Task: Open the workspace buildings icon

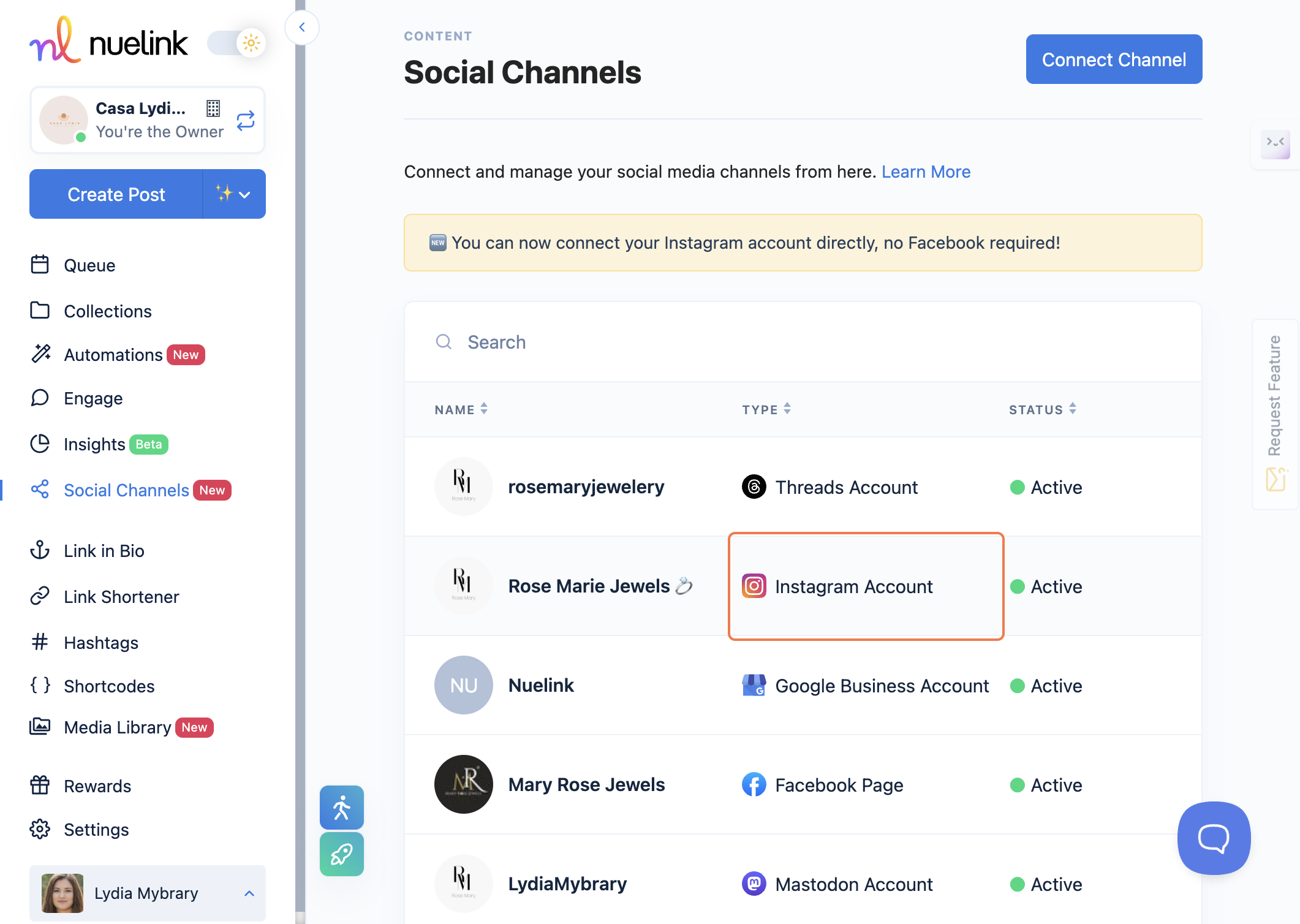Action: point(213,108)
